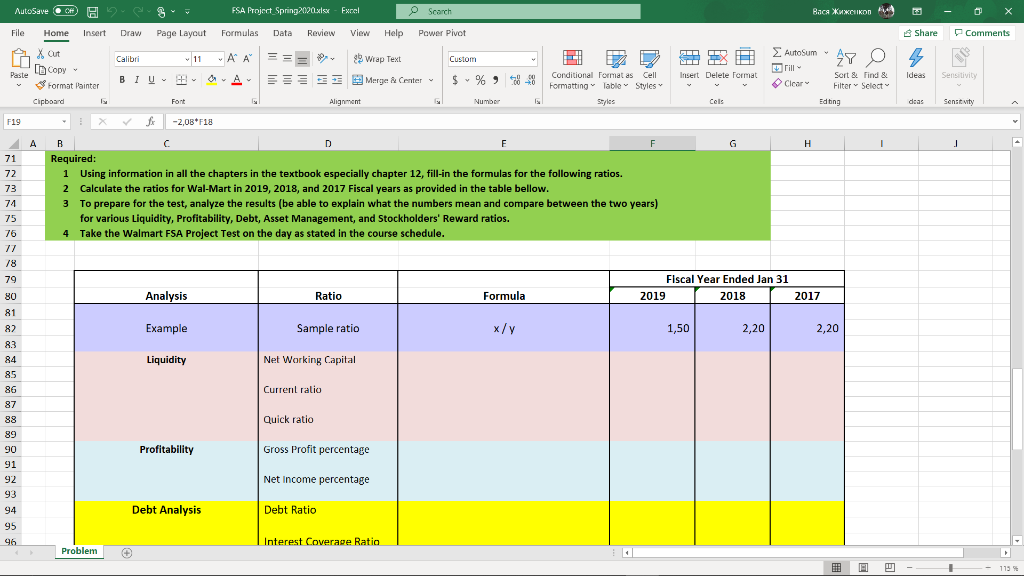Toggle Wrap Text

tap(377, 59)
